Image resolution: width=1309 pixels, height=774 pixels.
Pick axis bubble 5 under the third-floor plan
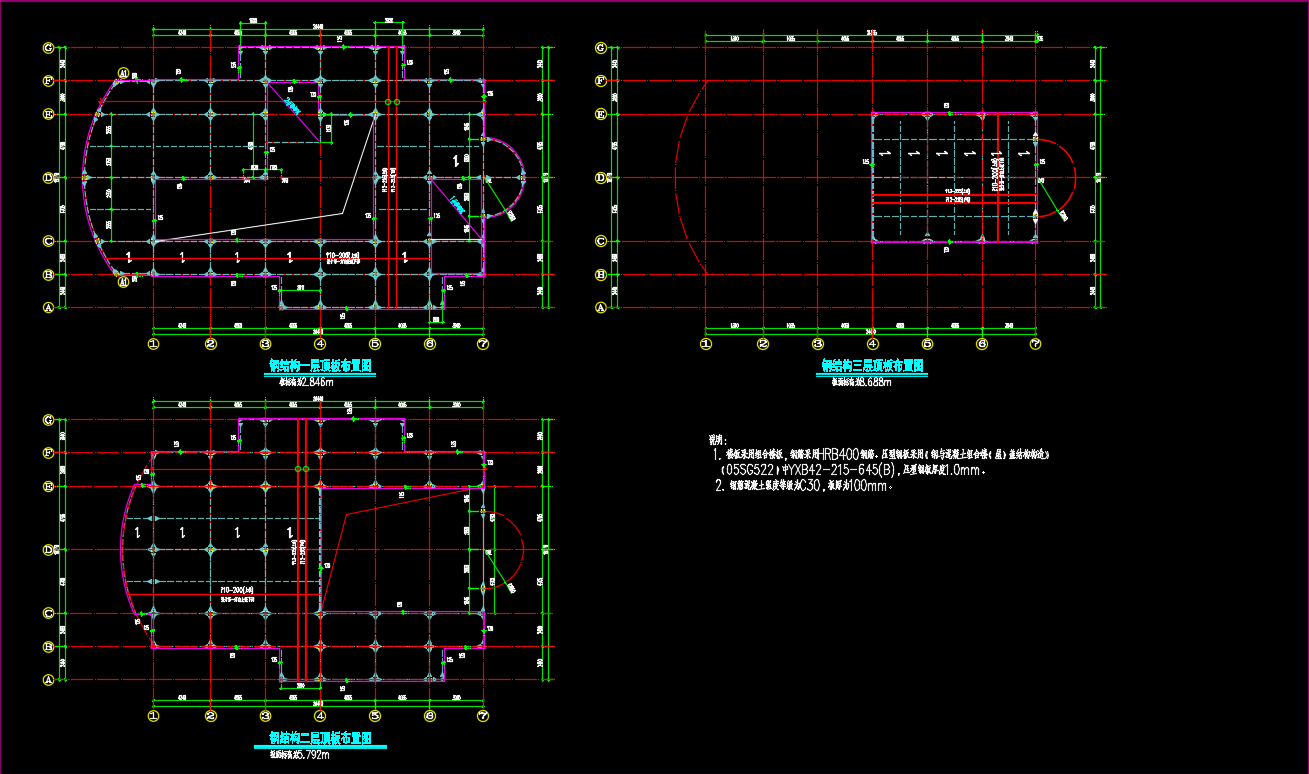coord(927,344)
